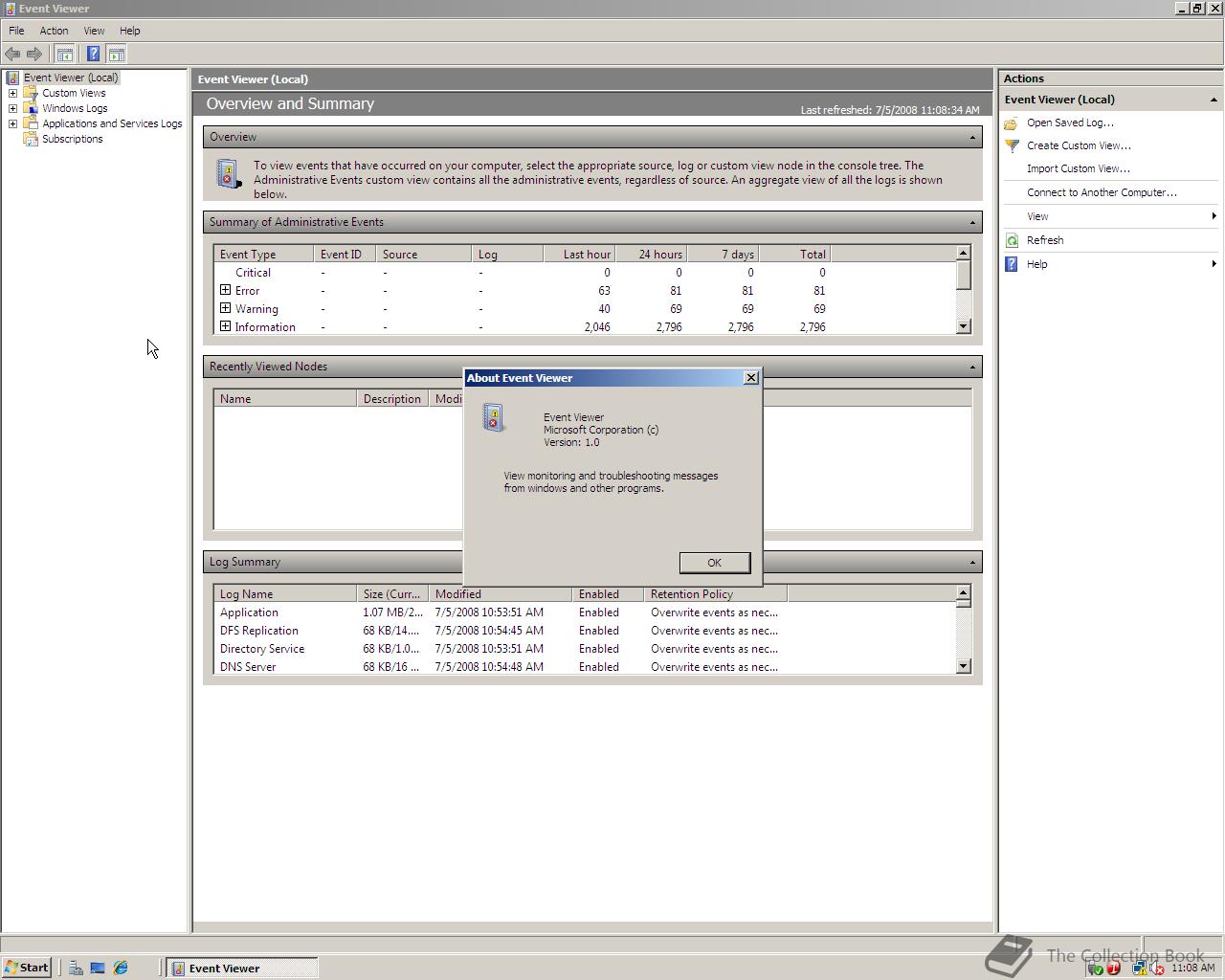Click the Log Summary scrollbar up arrow
This screenshot has width=1225, height=980.
(x=964, y=593)
